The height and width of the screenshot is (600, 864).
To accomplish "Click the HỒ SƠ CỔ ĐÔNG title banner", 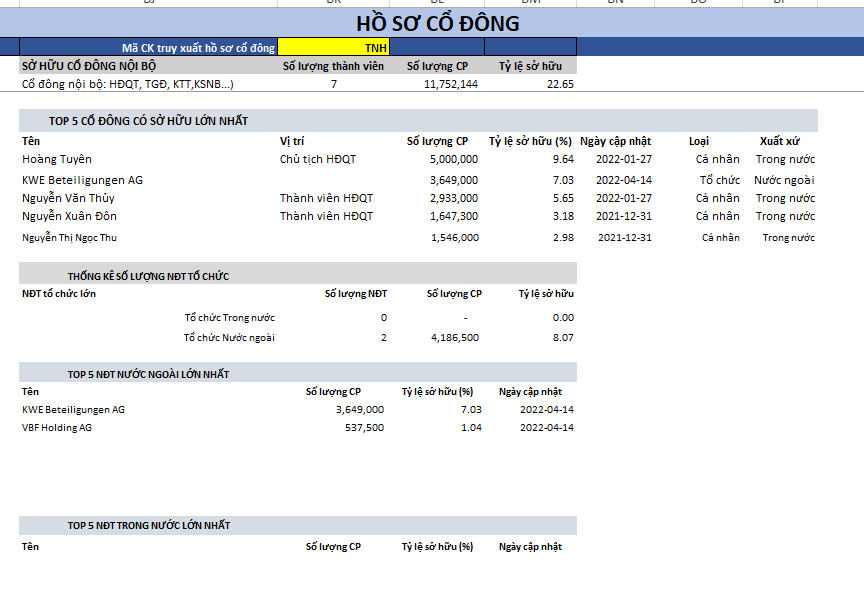I will [438, 24].
